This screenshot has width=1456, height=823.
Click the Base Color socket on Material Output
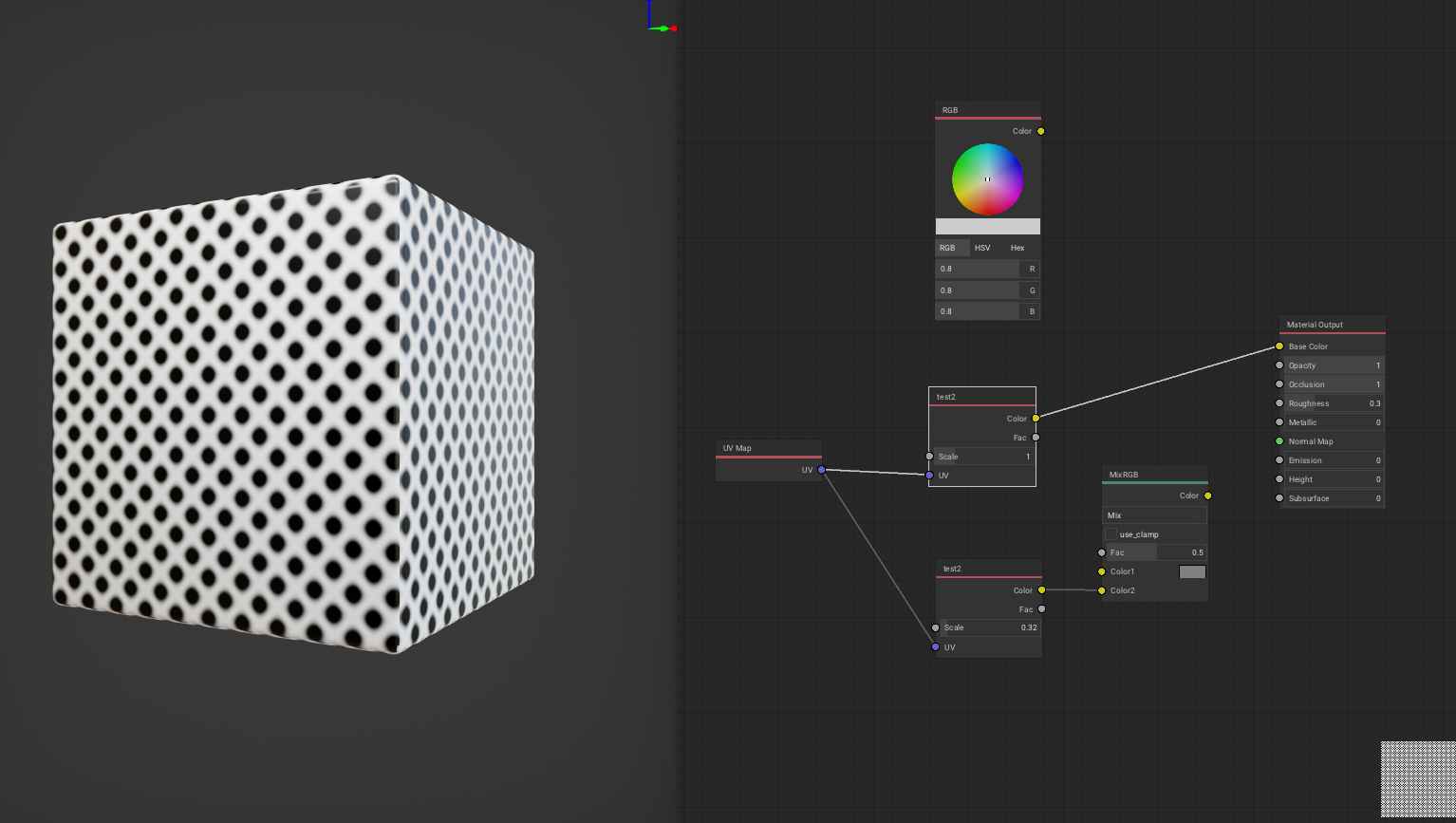1279,346
